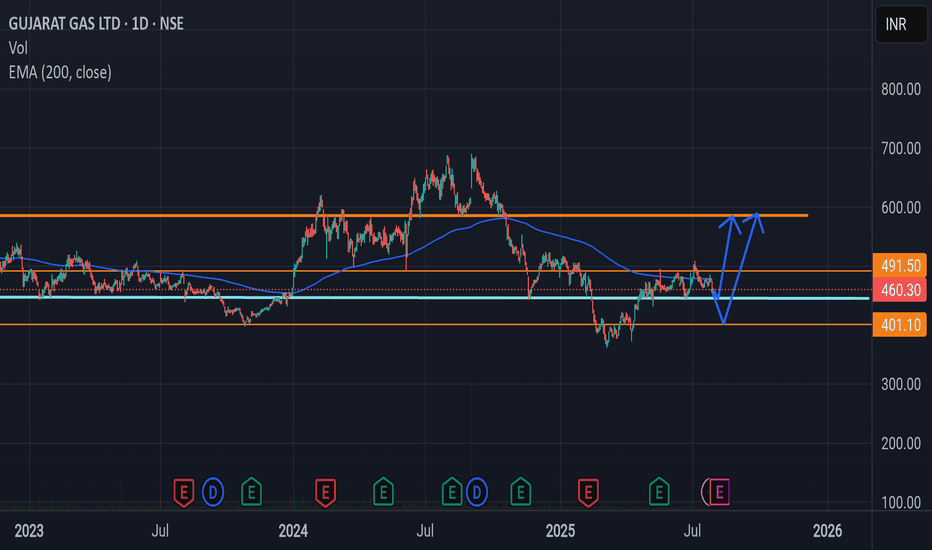Select the green E marker in late 2024
The image size is (932, 550).
pos(521,492)
